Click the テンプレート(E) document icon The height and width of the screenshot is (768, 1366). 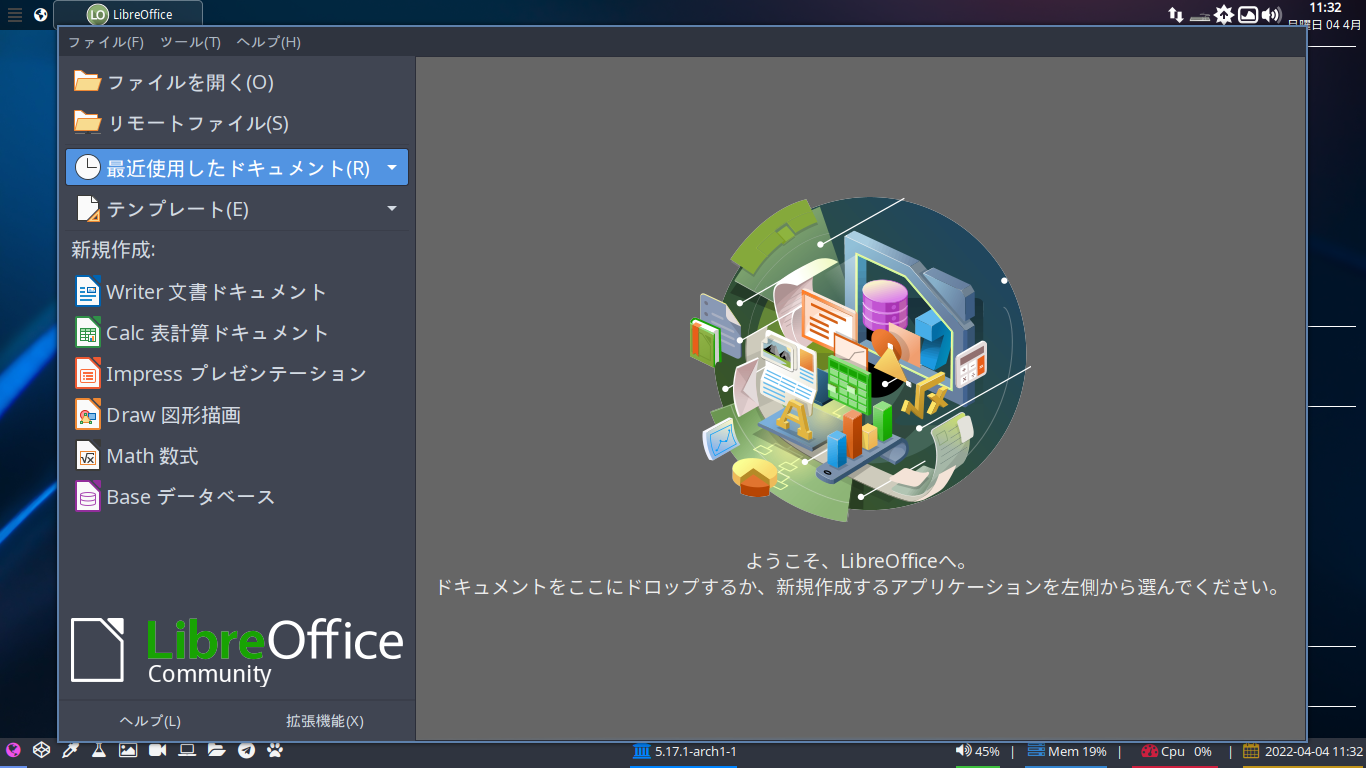[88, 208]
